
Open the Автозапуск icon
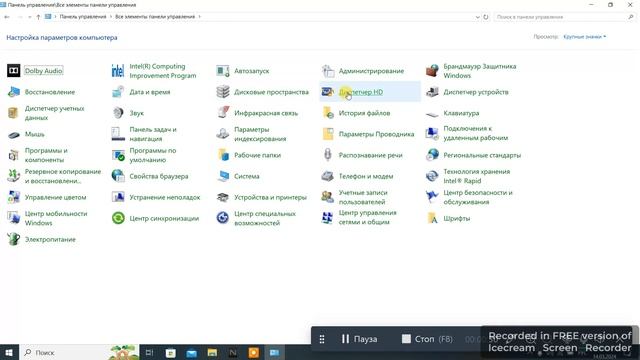coord(223,71)
